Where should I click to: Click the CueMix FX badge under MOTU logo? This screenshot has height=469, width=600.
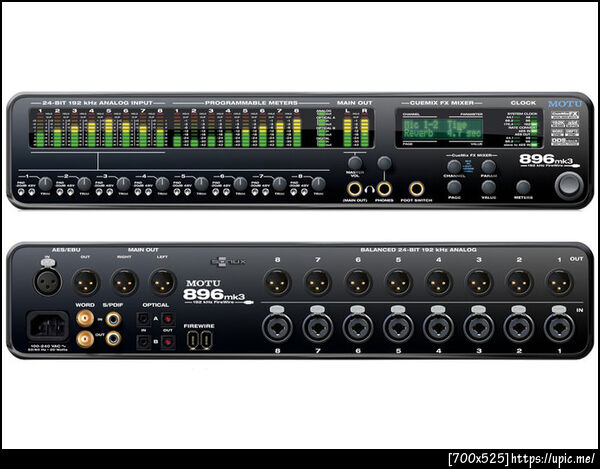[x=565, y=114]
